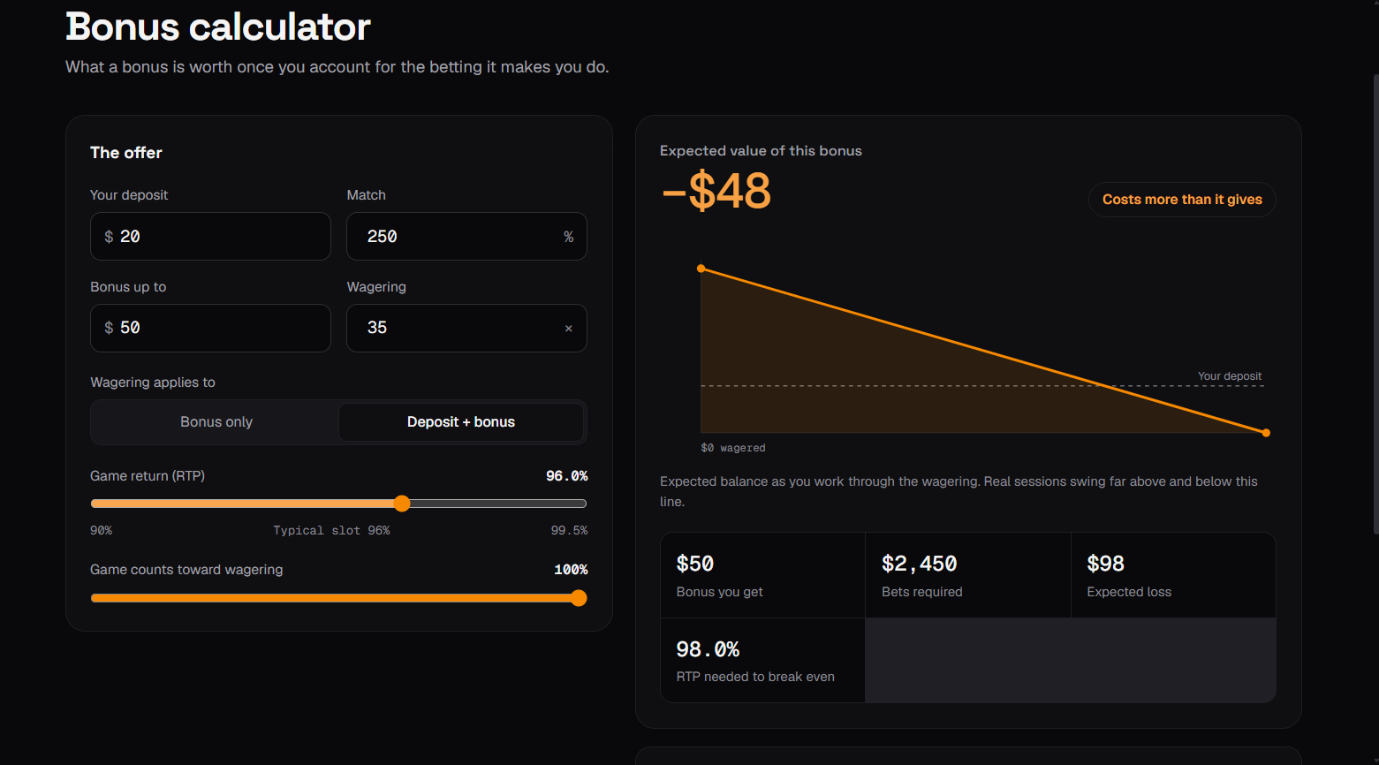This screenshot has height=765, width=1379.
Task: Click the dollar sign in Your deposit field
Action: (109, 237)
